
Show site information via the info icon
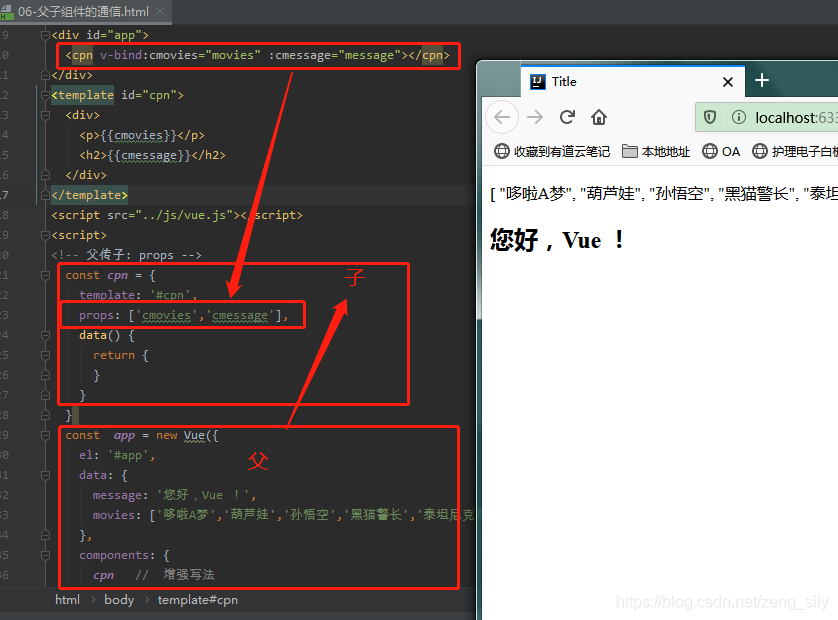739,117
